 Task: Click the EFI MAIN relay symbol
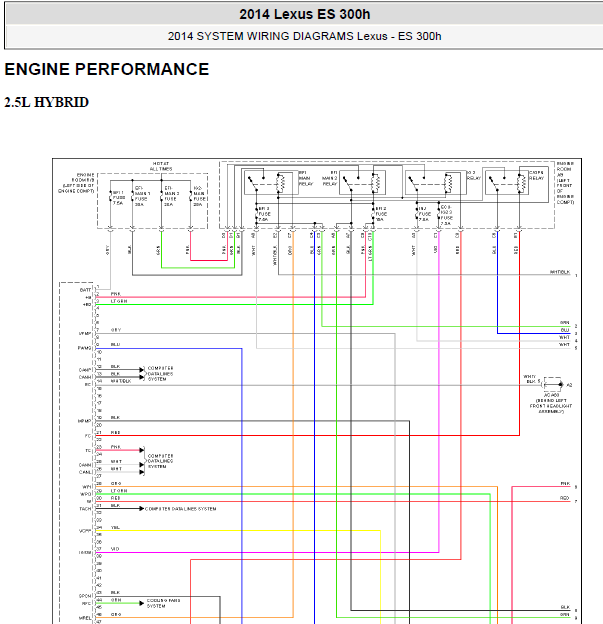tap(271, 183)
